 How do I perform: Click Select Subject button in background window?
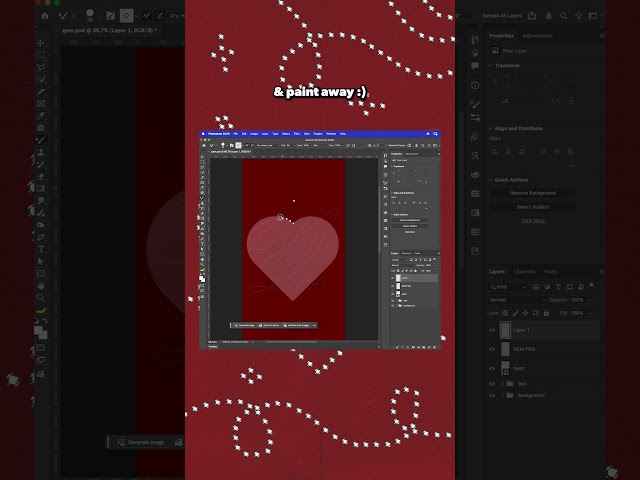click(533, 207)
